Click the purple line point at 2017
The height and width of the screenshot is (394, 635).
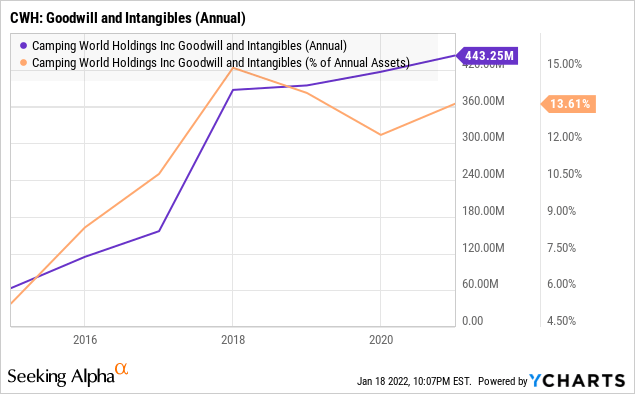click(x=159, y=231)
